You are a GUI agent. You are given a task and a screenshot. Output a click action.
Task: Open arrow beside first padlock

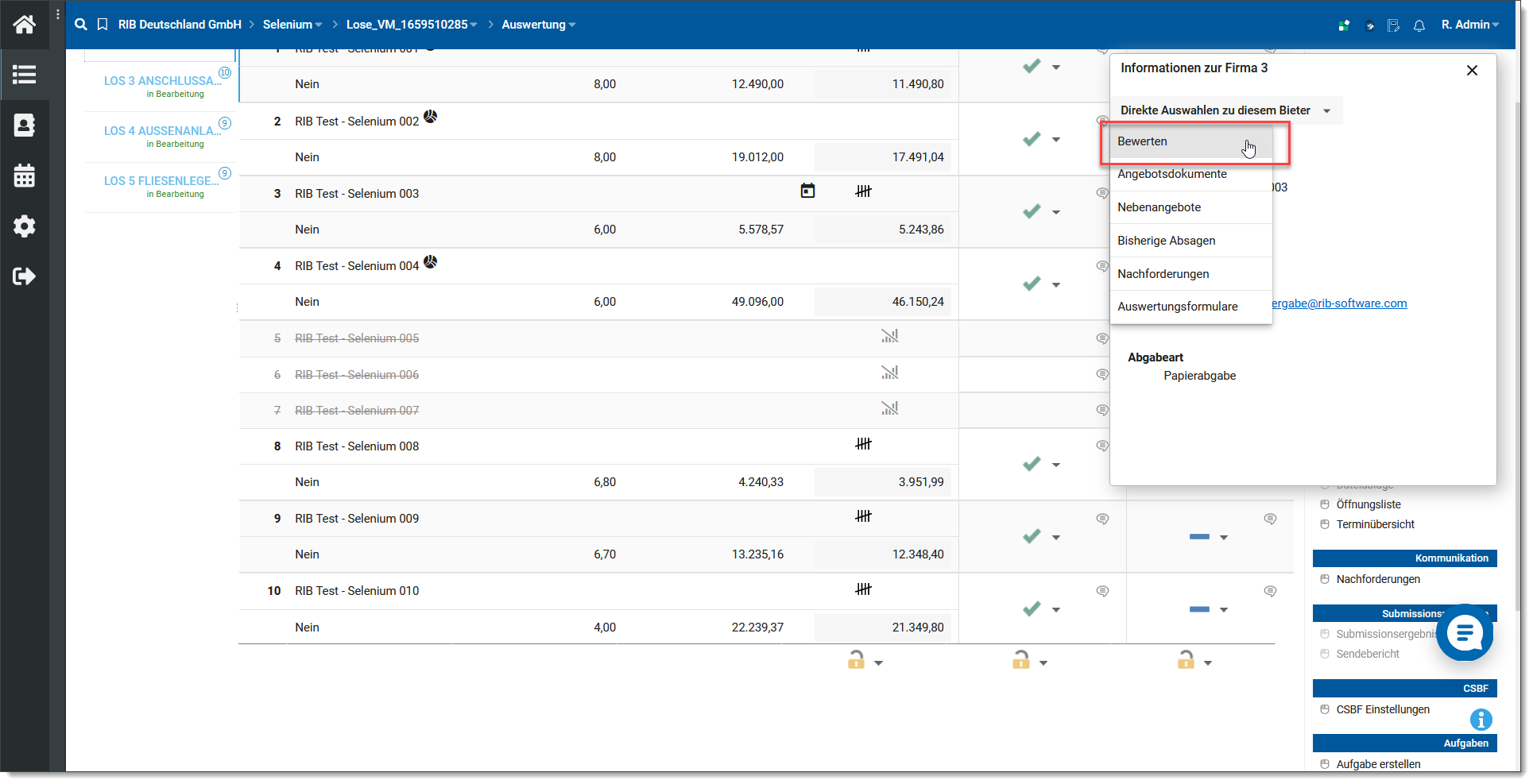tap(878, 663)
